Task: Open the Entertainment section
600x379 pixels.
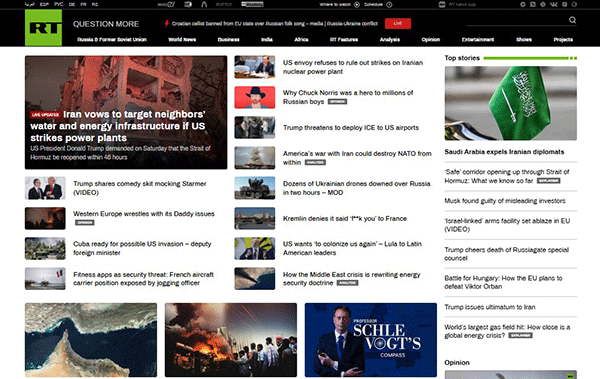Action: click(478, 39)
